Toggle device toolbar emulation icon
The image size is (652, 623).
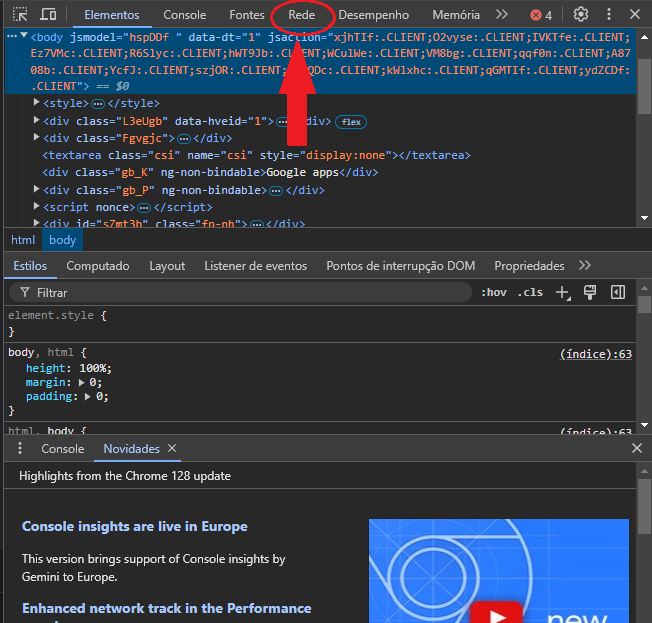click(x=48, y=15)
